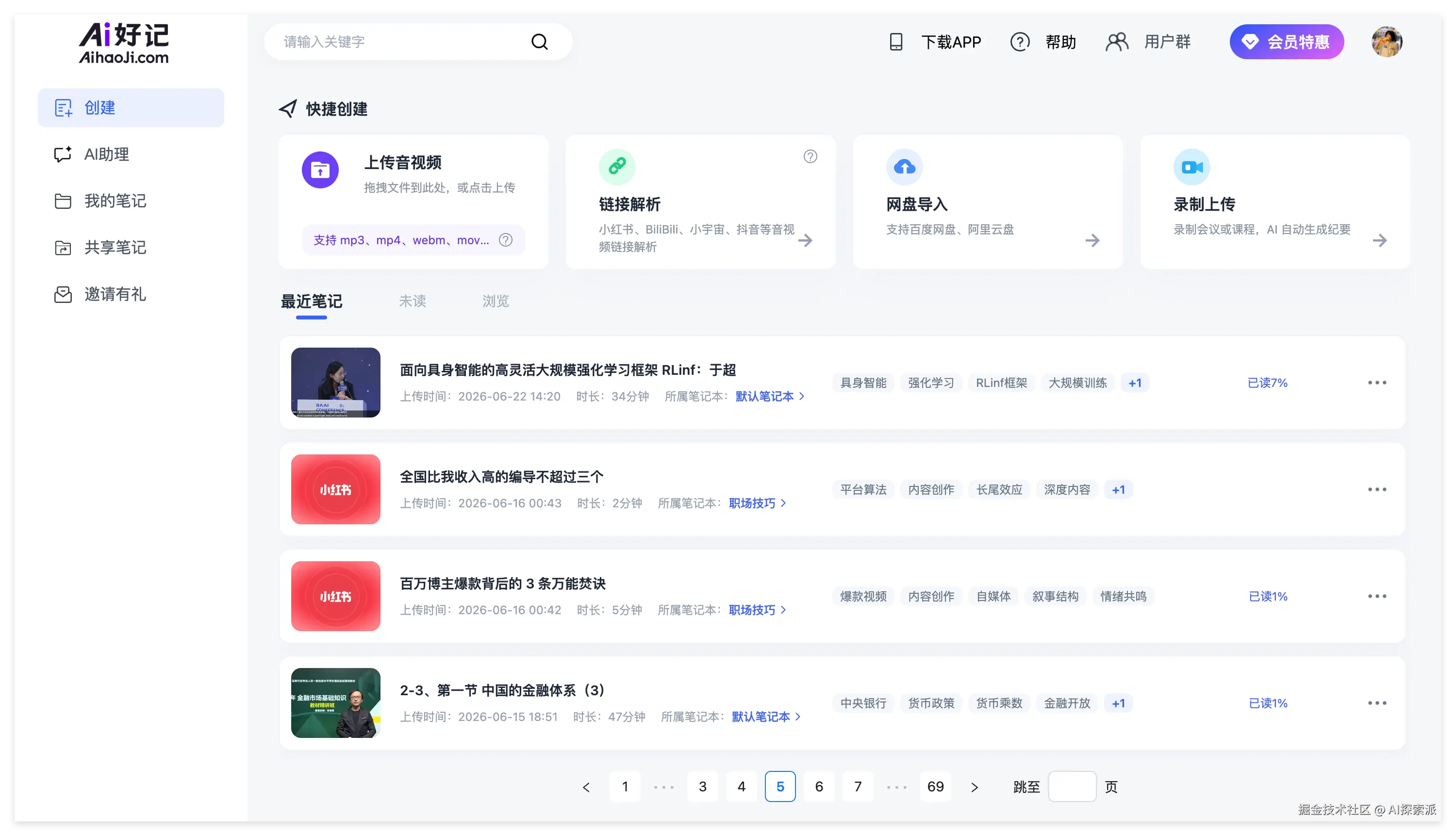Image resolution: width=1456 pixels, height=836 pixels.
Task: Click the 跳至 page number input
Action: pyautogui.click(x=1072, y=787)
